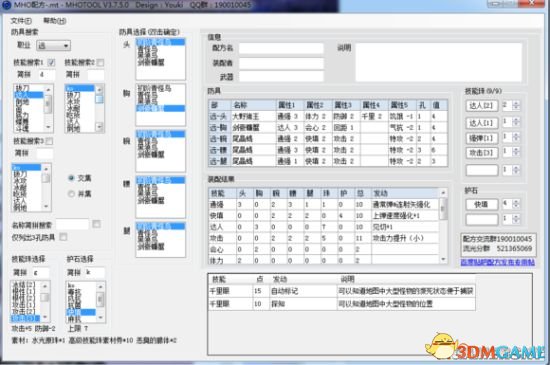The height and width of the screenshot is (365, 550).
Task: Enable the 技能搜索2 checkbox
Action: [100, 62]
